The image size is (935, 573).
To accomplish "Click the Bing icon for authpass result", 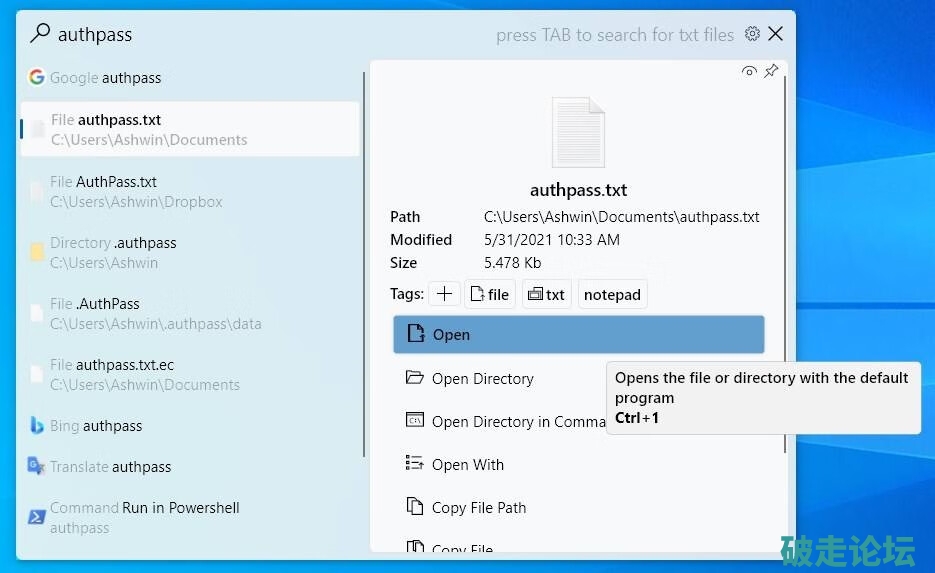I will [37, 426].
